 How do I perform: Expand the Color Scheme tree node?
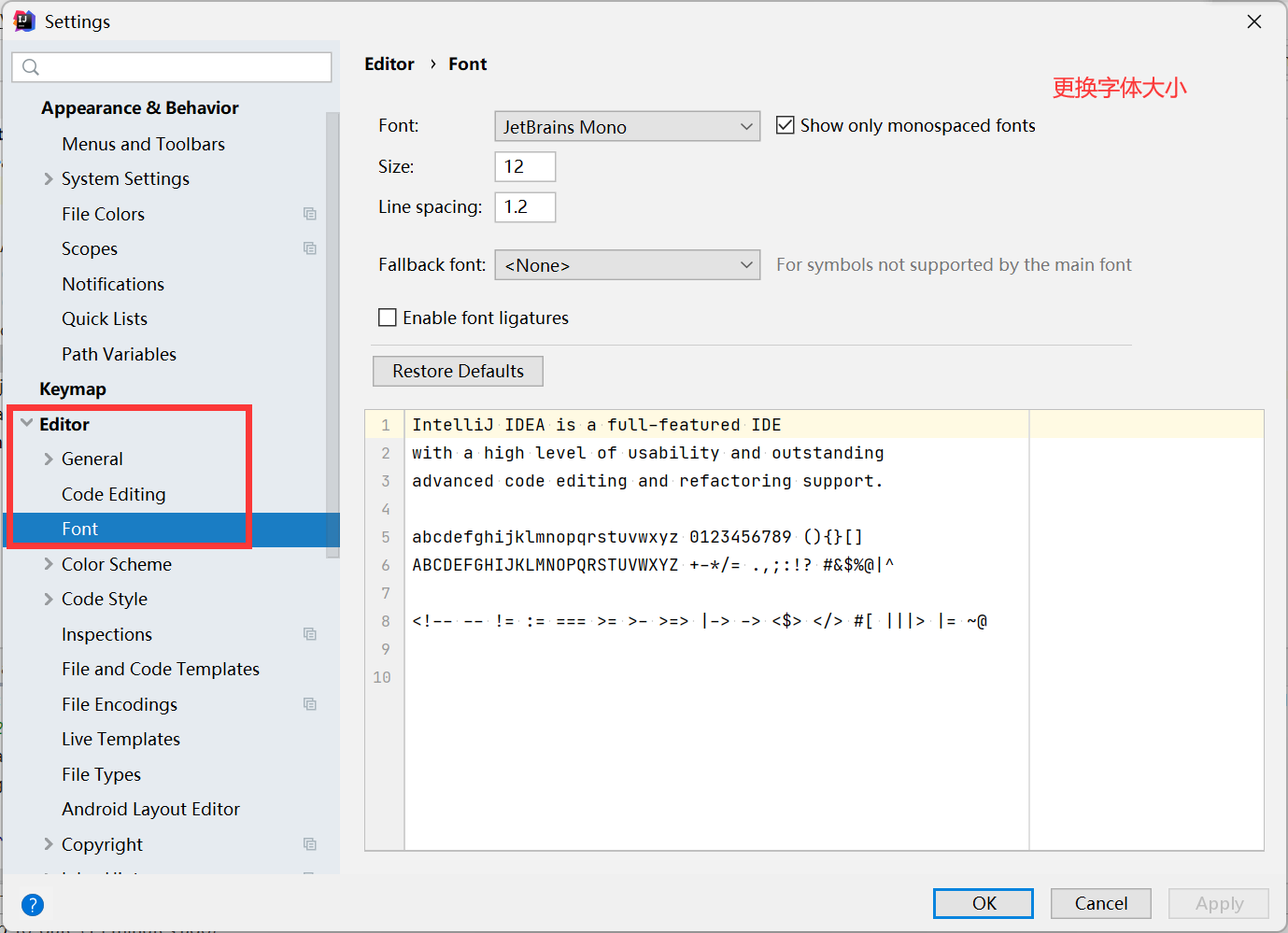[x=49, y=564]
